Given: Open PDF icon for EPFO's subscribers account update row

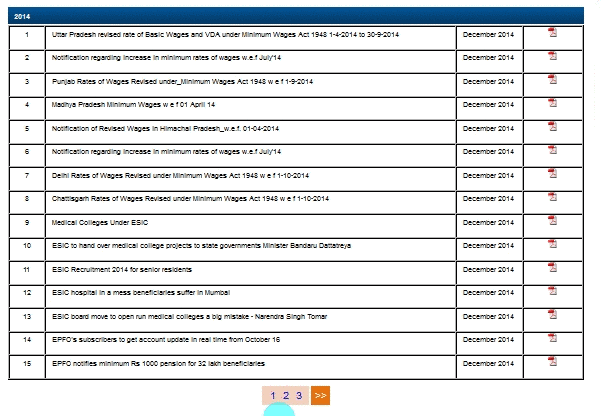Looking at the screenshot, I should [x=552, y=338].
